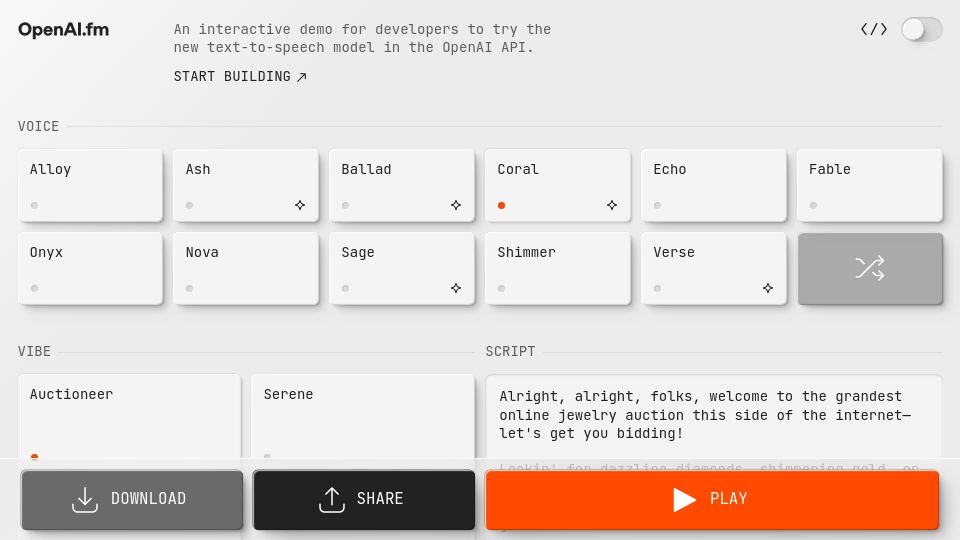The width and height of the screenshot is (960, 540).
Task: Select the Ballad voice
Action: click(x=402, y=186)
